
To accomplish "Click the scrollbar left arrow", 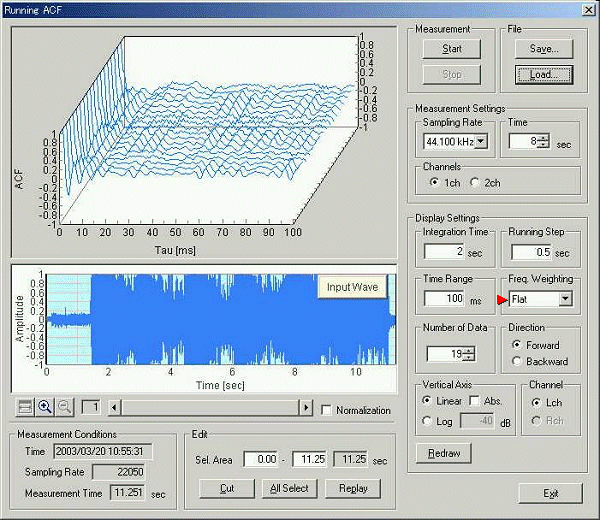I will (114, 408).
